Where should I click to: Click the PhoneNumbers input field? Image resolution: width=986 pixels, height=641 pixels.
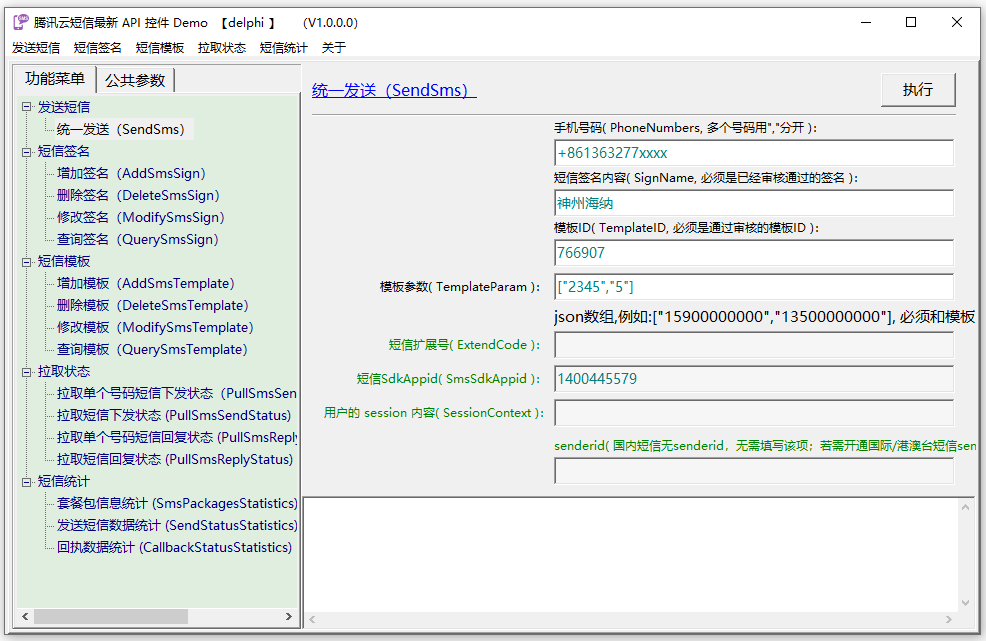click(x=754, y=153)
